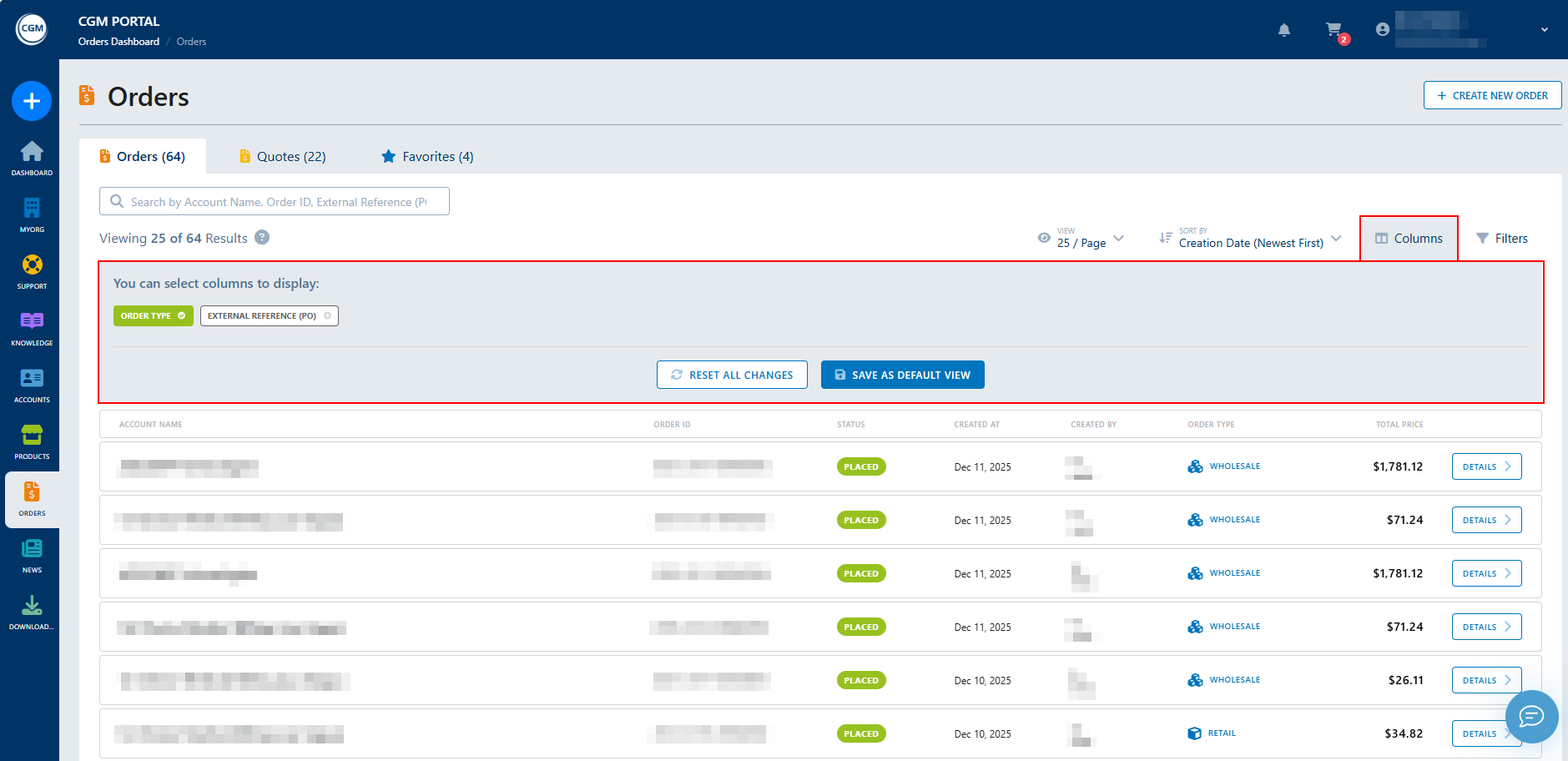Open the Dashboard home icon
Screen dimensions: 1568x761
[32, 157]
